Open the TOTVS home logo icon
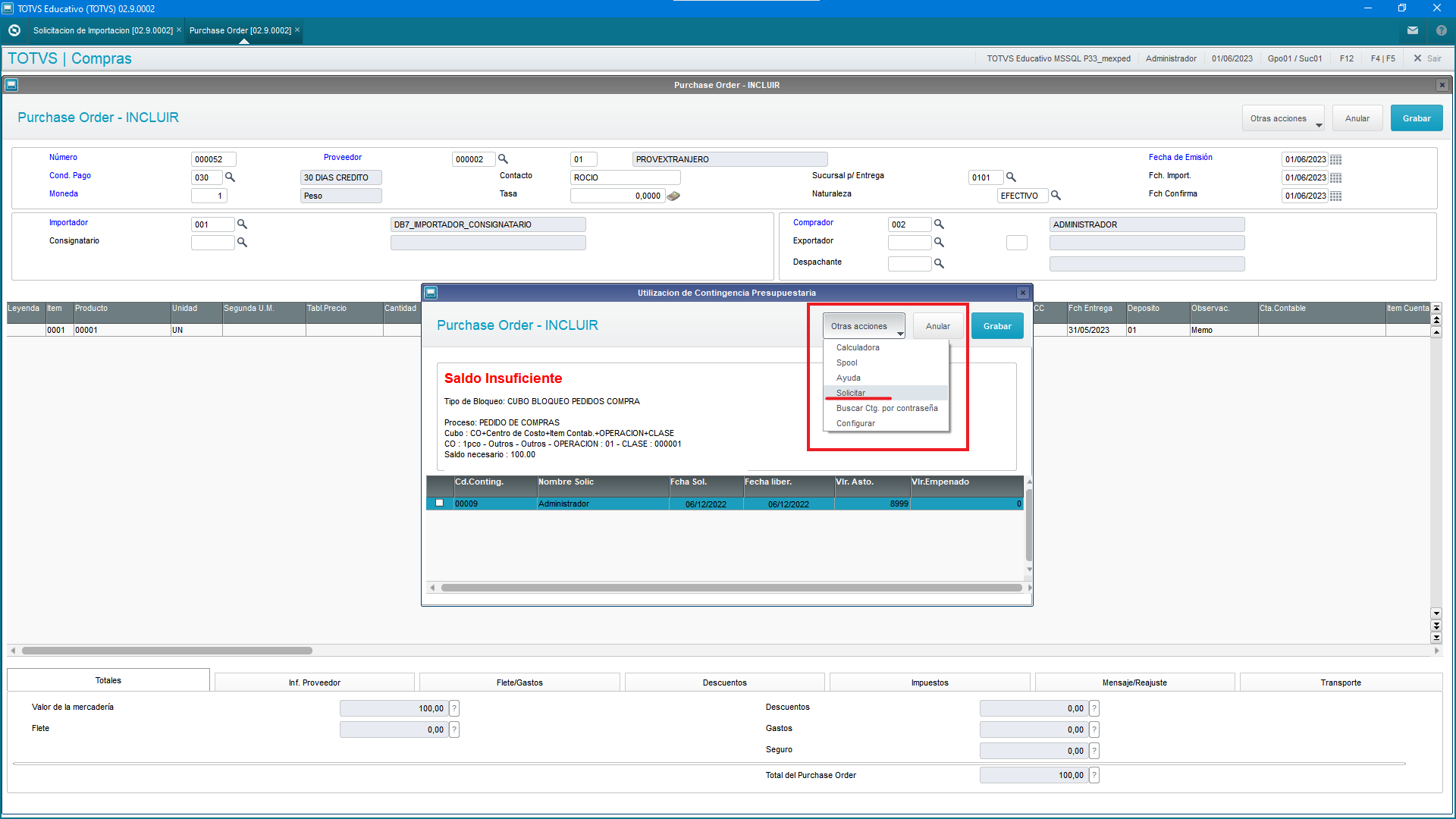 (14, 30)
